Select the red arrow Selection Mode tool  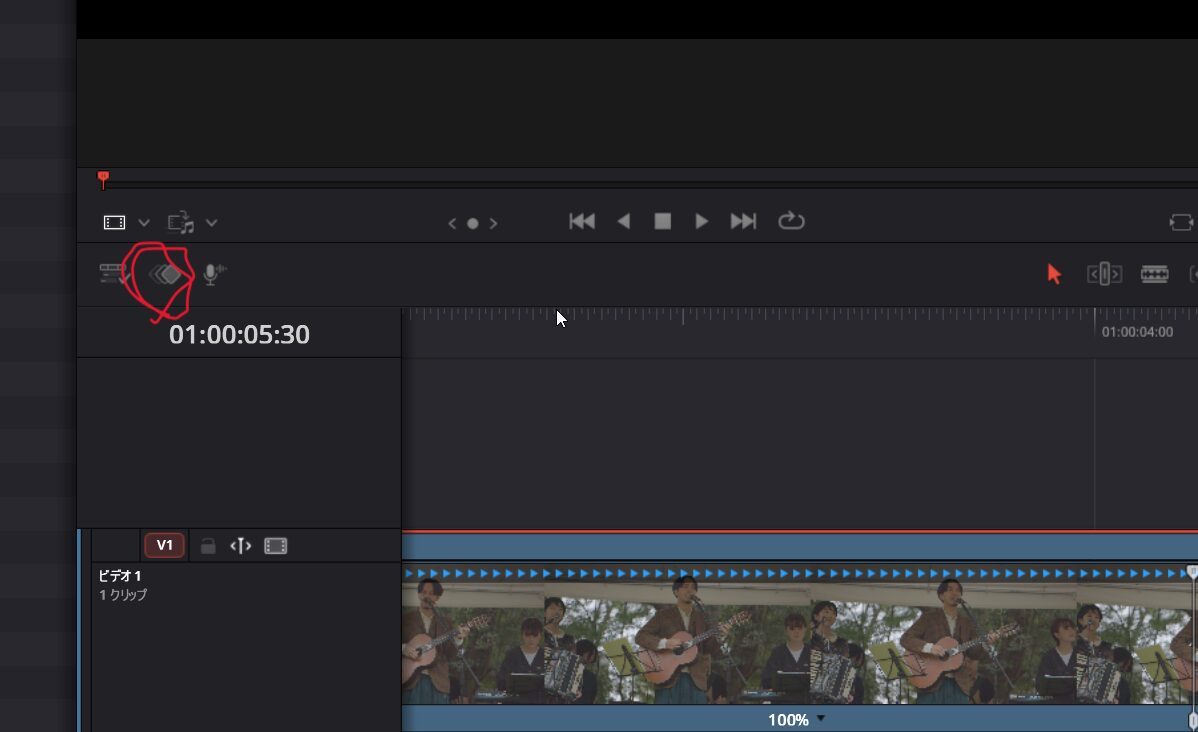[x=1054, y=274]
